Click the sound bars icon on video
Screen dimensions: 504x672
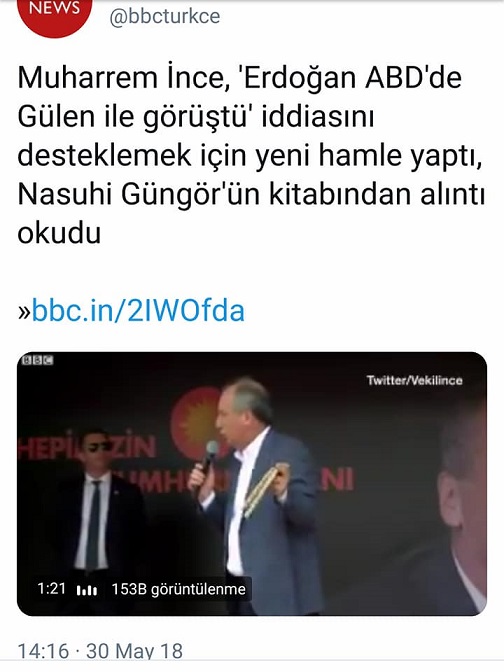(x=87, y=590)
